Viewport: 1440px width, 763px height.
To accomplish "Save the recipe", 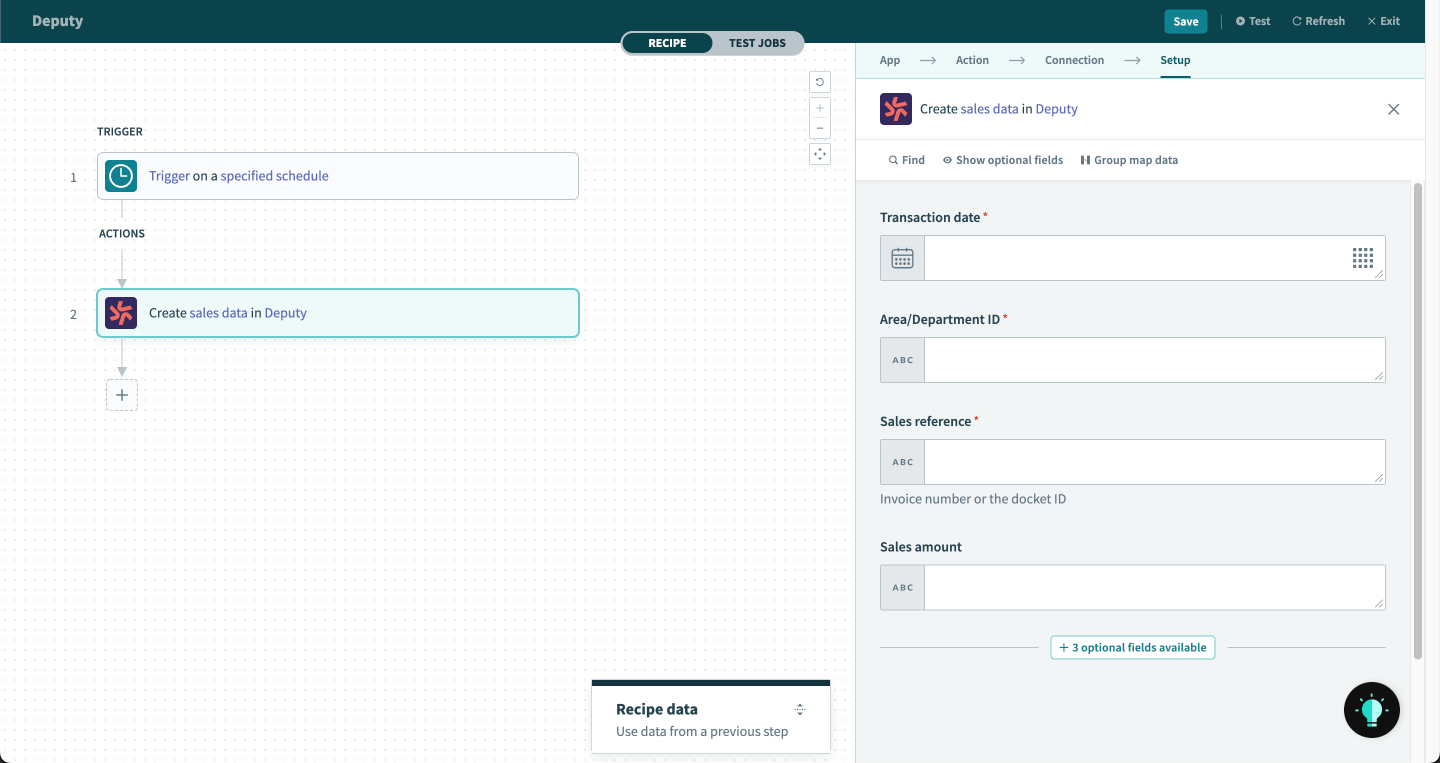I will [x=1185, y=20].
